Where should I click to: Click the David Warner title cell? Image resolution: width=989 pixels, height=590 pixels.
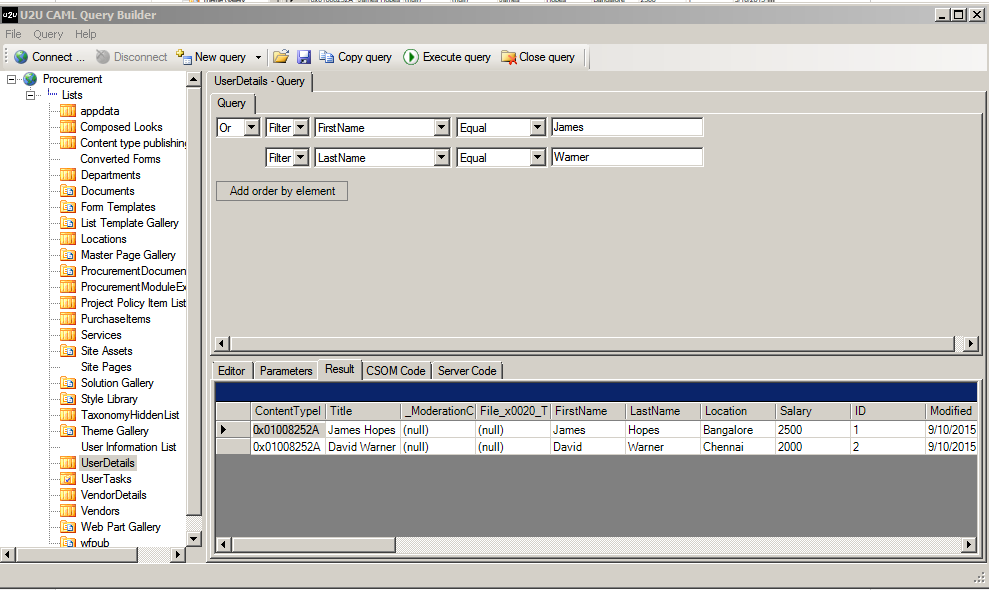[363, 447]
